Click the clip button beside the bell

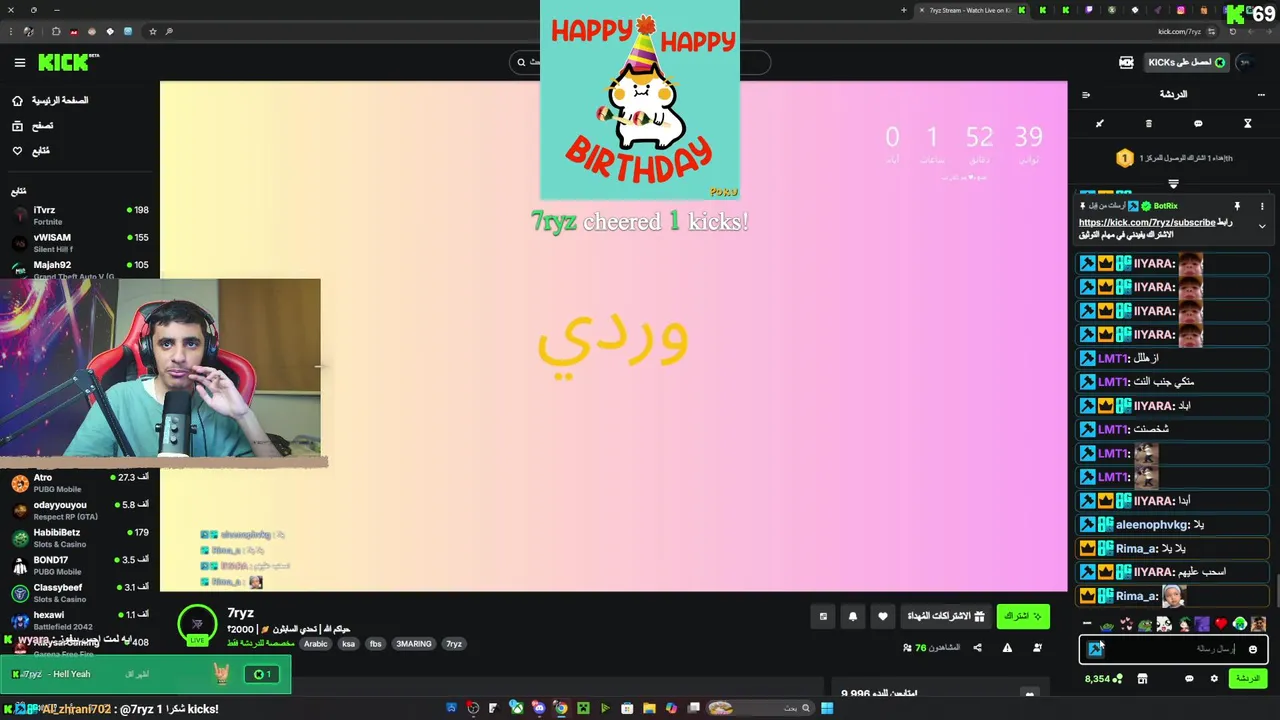click(x=823, y=616)
